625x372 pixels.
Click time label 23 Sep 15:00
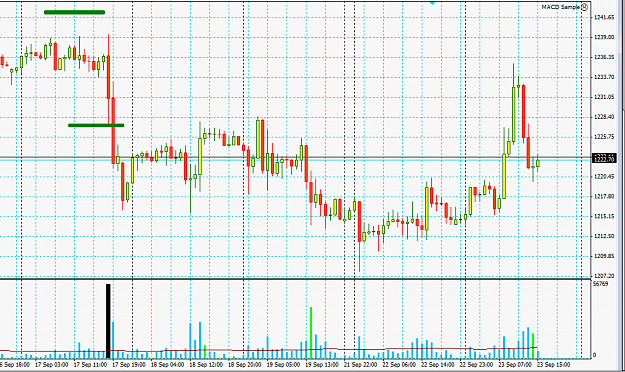tap(554, 364)
